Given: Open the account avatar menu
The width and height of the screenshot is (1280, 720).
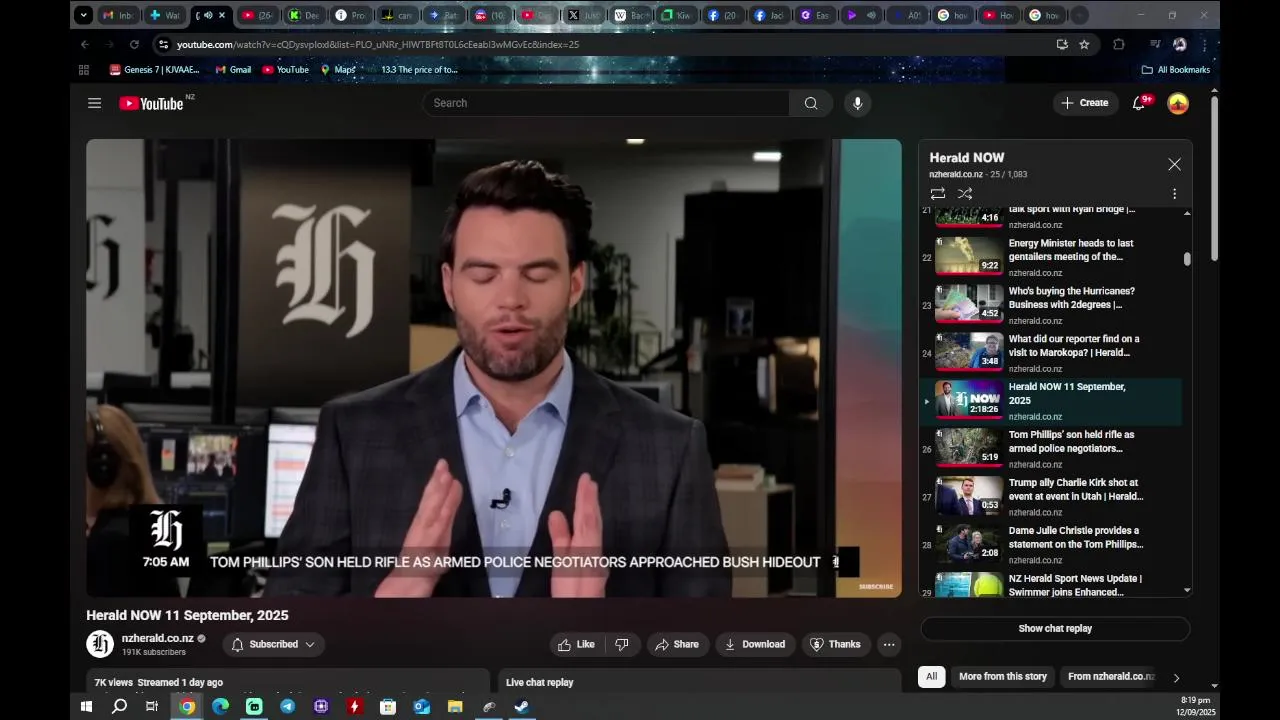Looking at the screenshot, I should pos(1178,103).
